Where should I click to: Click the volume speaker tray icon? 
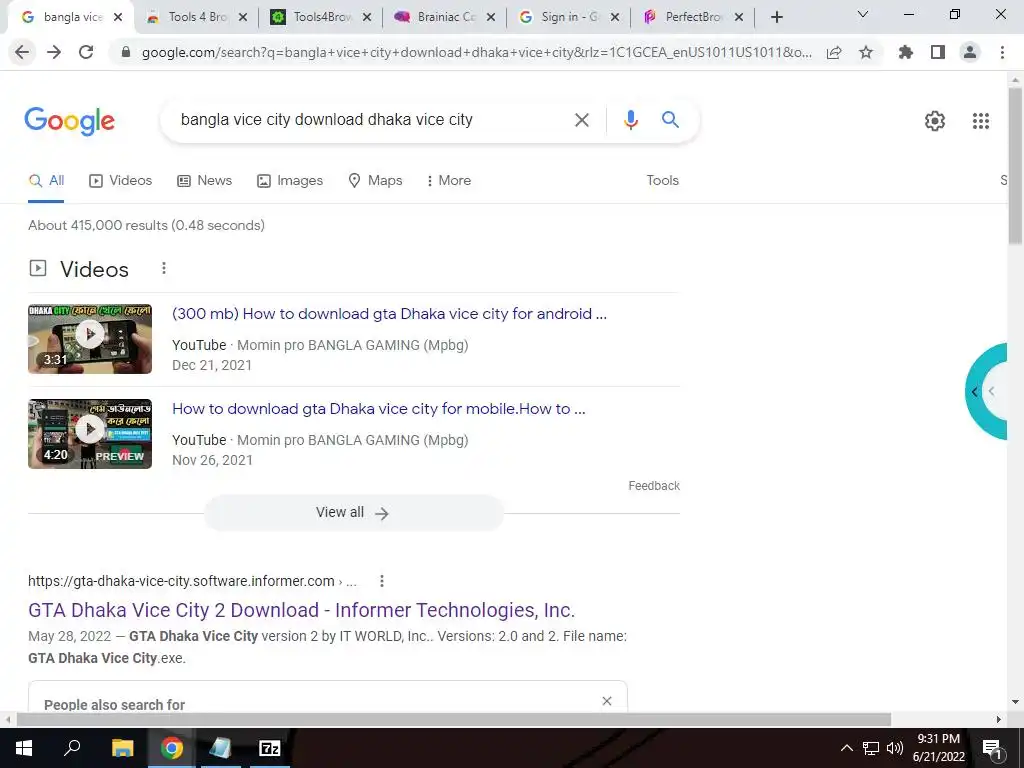tap(895, 748)
